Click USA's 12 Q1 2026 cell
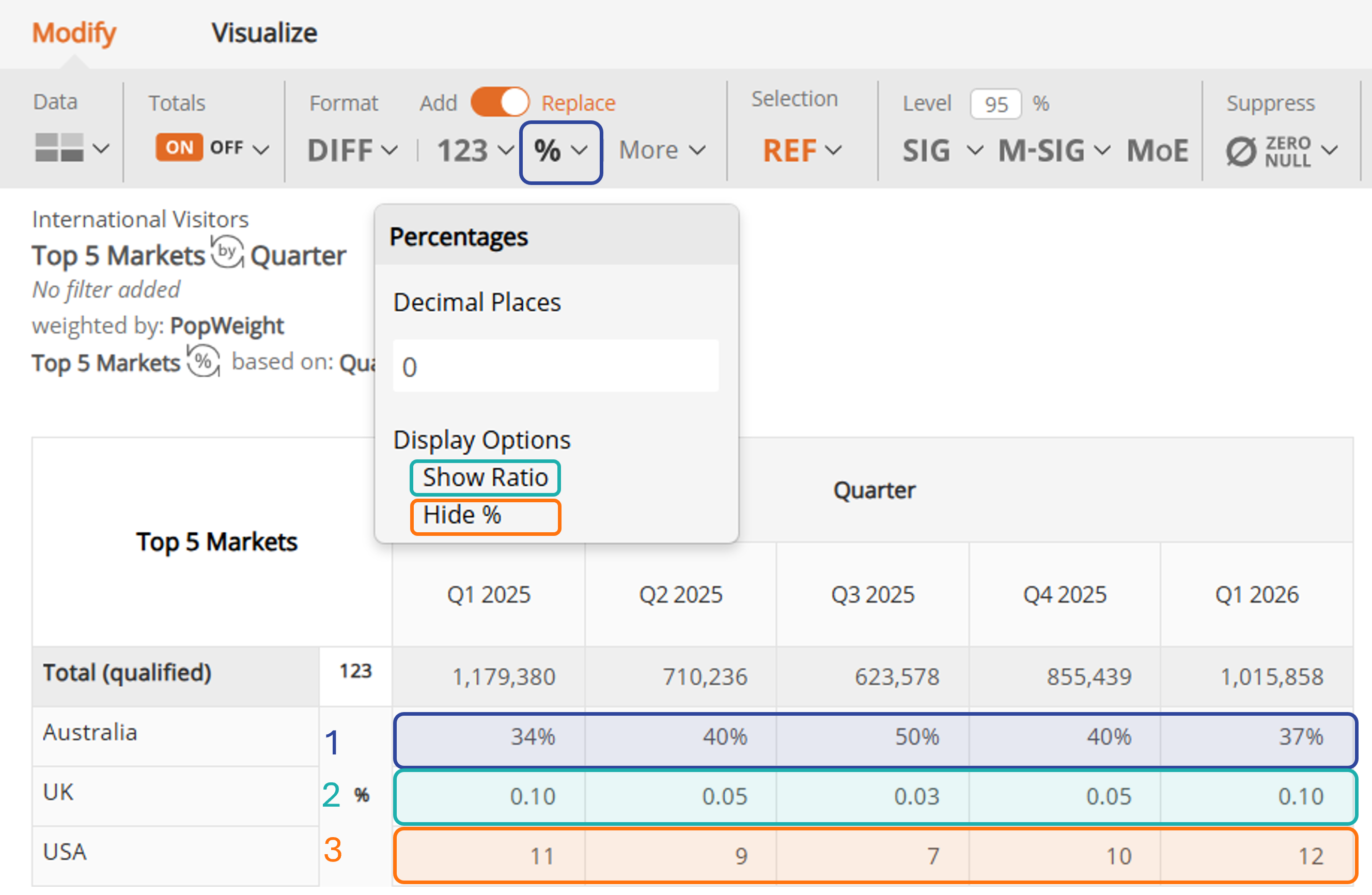The image size is (1372, 895). tap(1257, 855)
